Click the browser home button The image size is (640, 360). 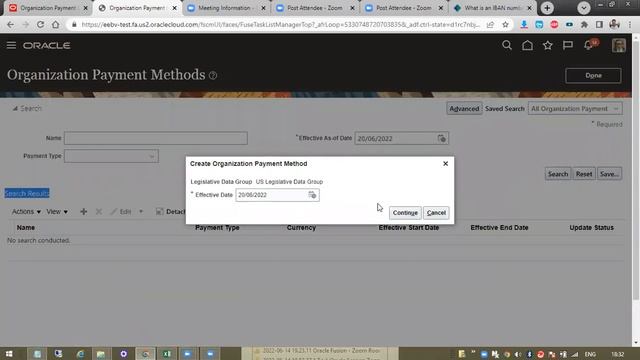click(56, 24)
